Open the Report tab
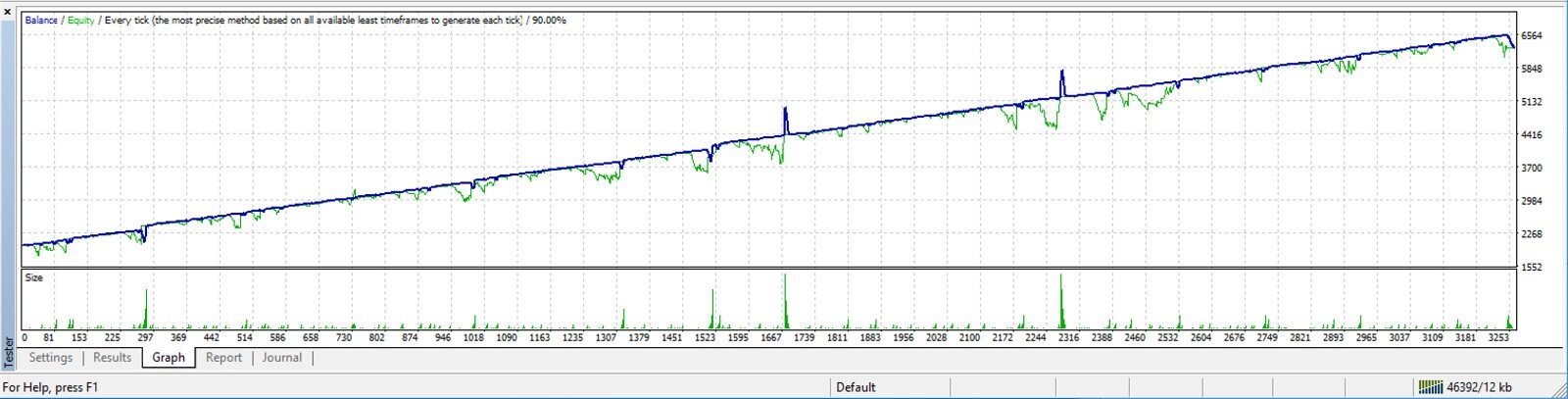 coord(223,358)
